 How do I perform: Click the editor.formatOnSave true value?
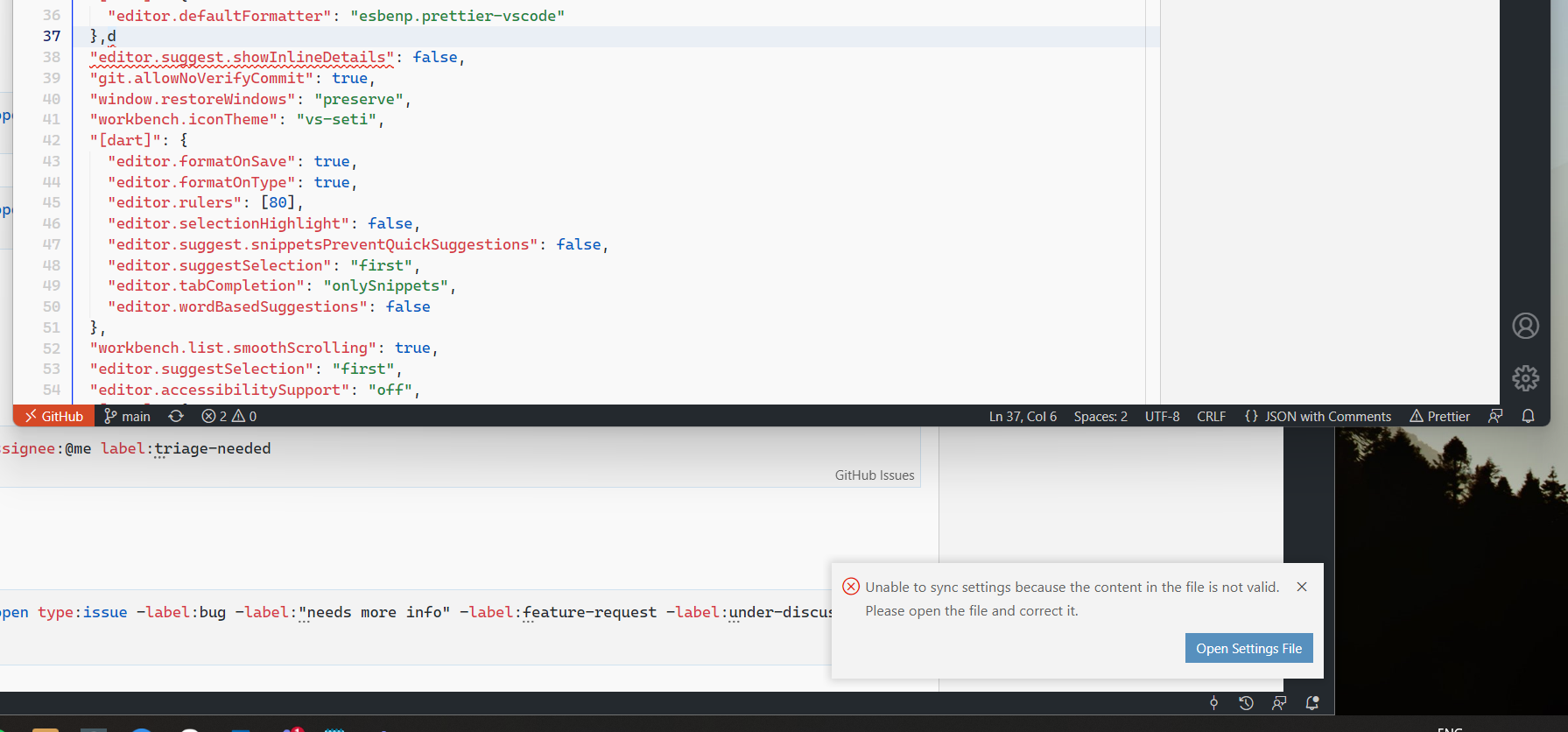332,161
